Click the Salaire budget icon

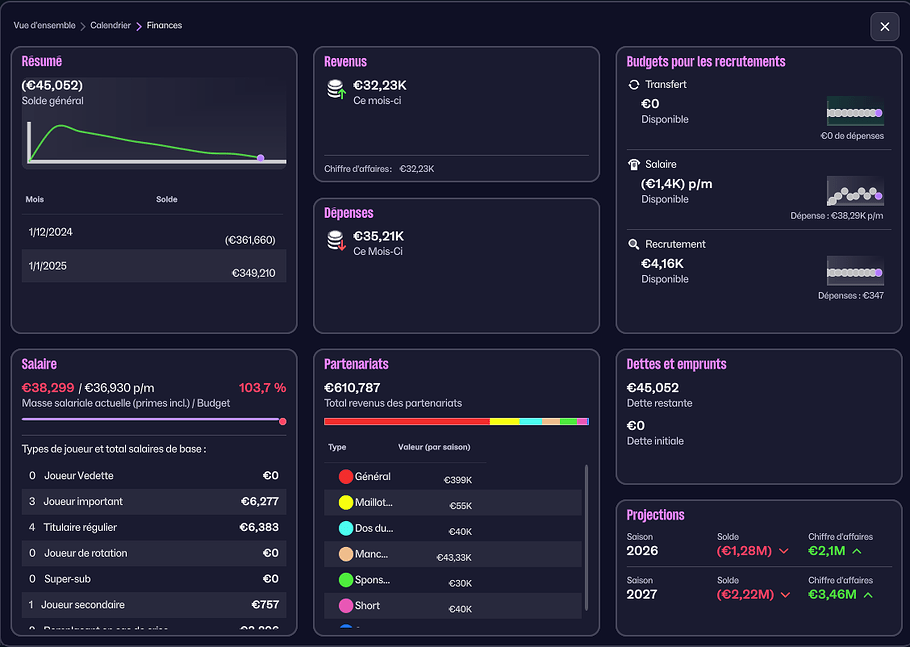click(634, 165)
